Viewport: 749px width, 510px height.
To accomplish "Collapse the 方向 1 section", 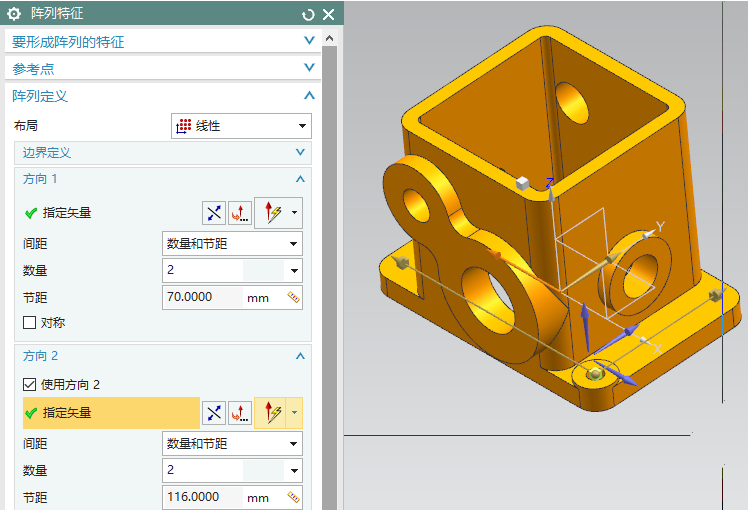I will pyautogui.click(x=300, y=179).
